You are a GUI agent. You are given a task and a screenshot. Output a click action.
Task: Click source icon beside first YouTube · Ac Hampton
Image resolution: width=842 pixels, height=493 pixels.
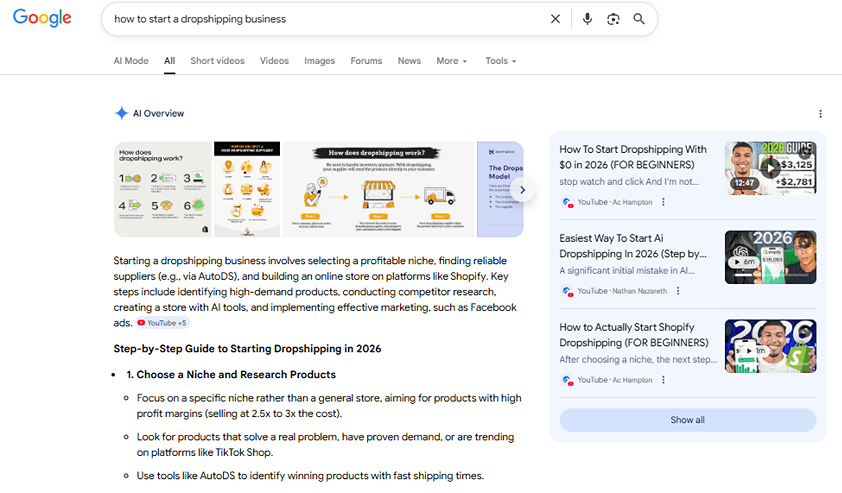click(567, 202)
